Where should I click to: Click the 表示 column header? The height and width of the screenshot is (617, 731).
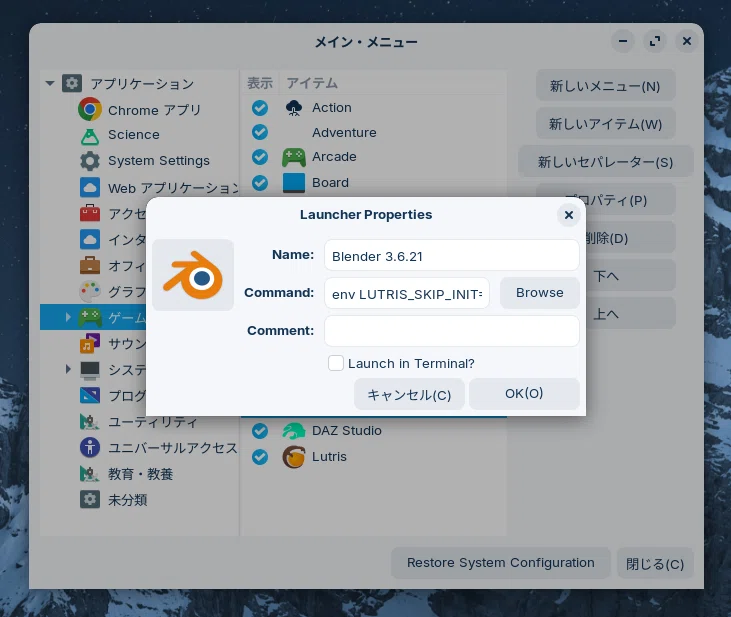(260, 83)
